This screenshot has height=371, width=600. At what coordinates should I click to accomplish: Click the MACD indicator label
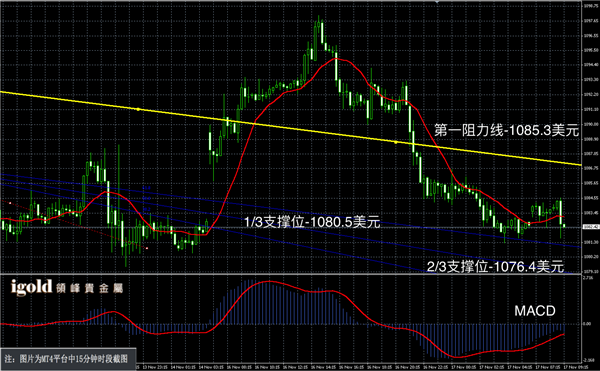point(535,311)
